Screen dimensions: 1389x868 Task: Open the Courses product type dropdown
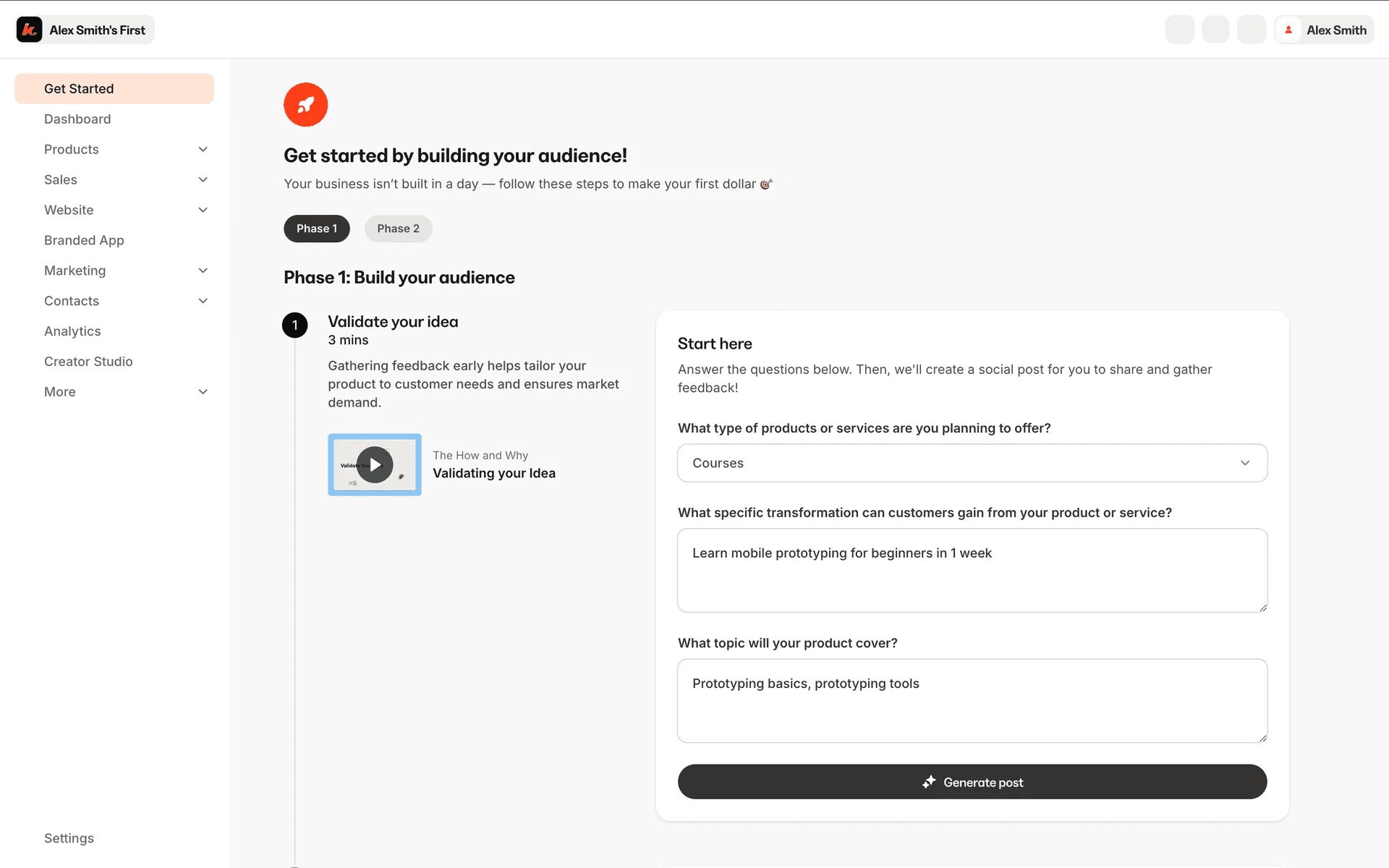tap(972, 463)
